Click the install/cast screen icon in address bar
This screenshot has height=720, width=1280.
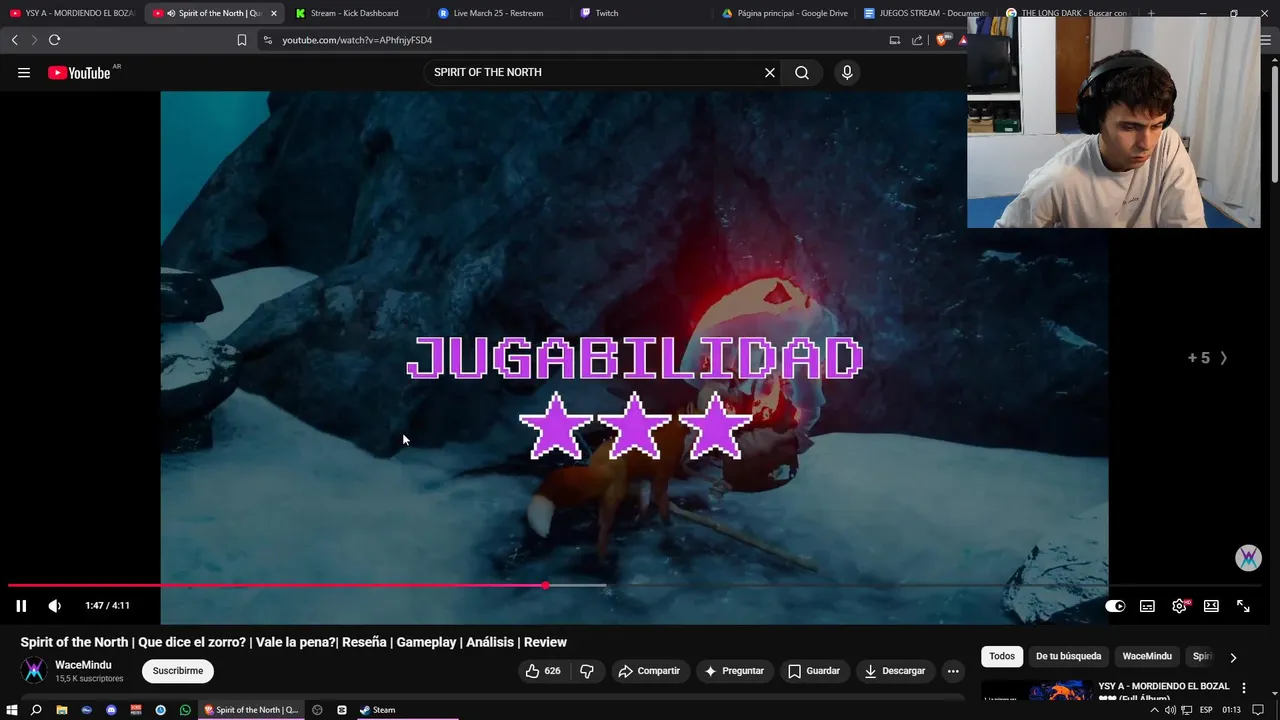coord(895,40)
